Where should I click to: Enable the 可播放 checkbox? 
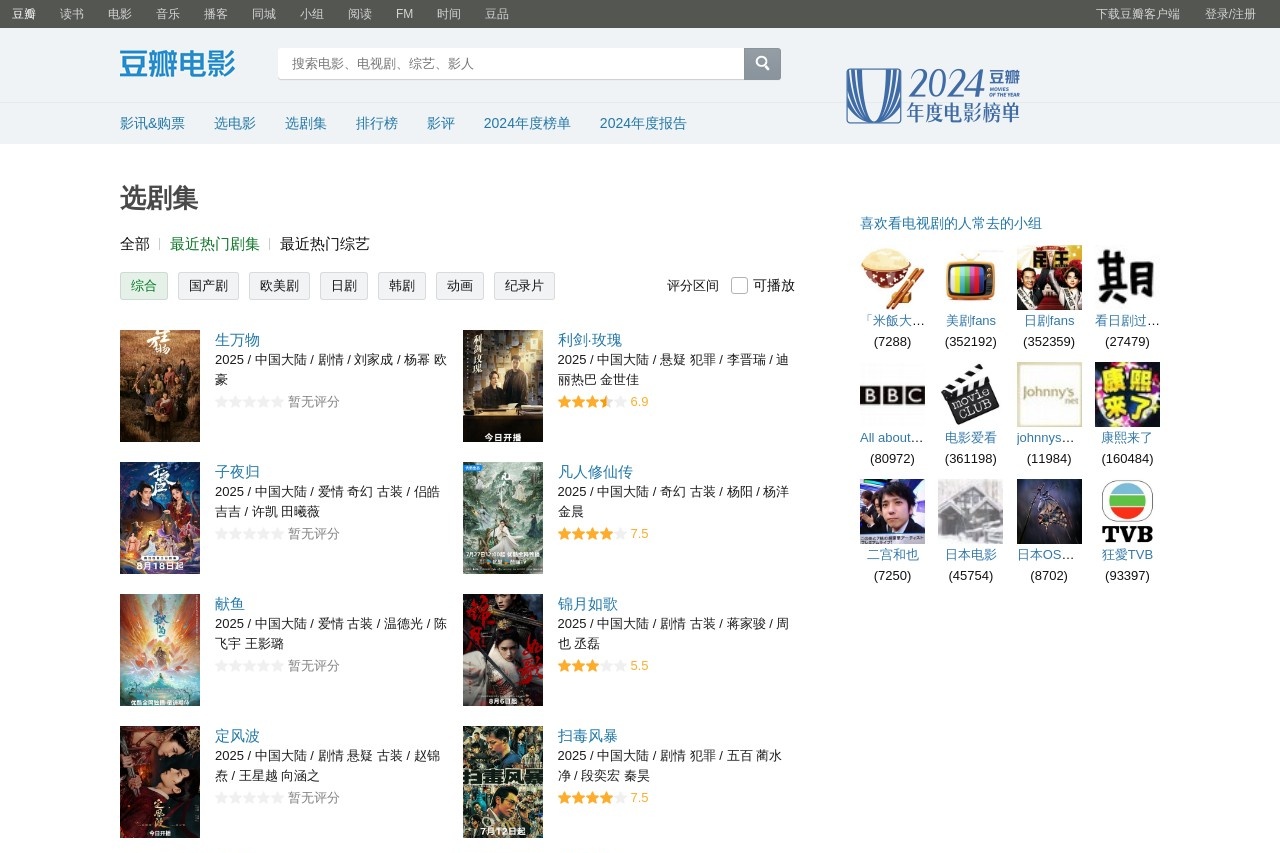coord(740,286)
